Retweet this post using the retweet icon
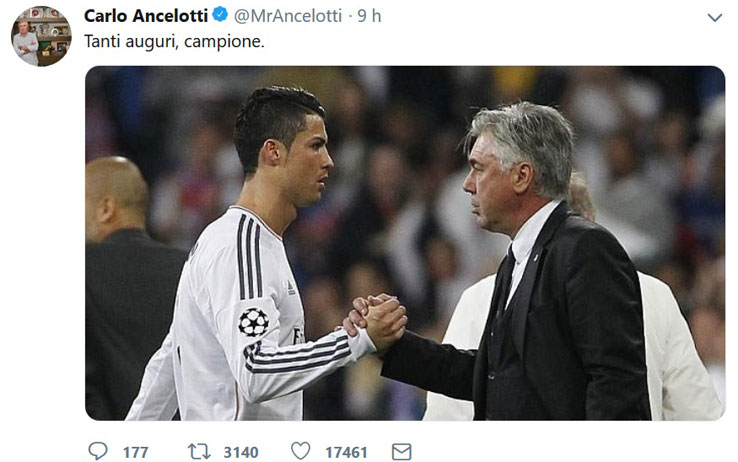This screenshot has width=738, height=462. [x=199, y=452]
